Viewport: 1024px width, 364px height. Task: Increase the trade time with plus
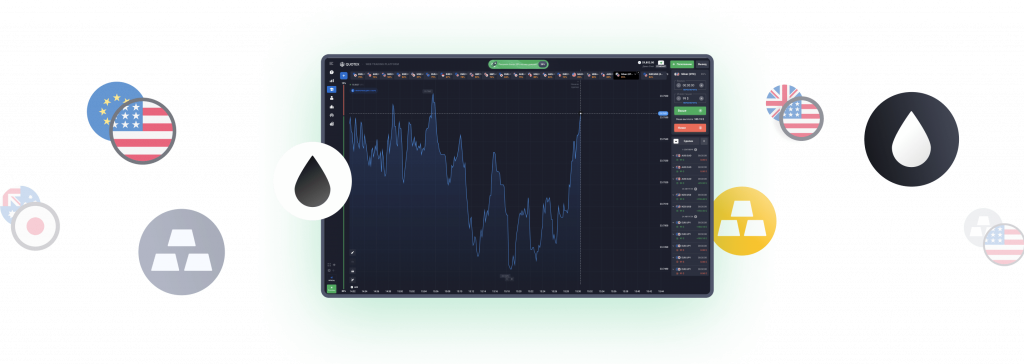(x=701, y=85)
